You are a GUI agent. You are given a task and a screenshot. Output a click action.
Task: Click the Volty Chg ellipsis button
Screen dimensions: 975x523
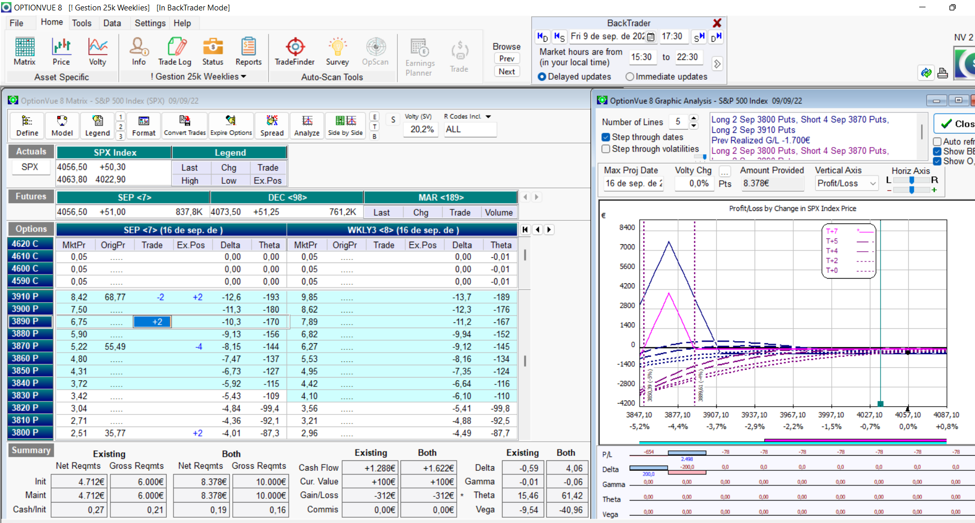coord(725,171)
